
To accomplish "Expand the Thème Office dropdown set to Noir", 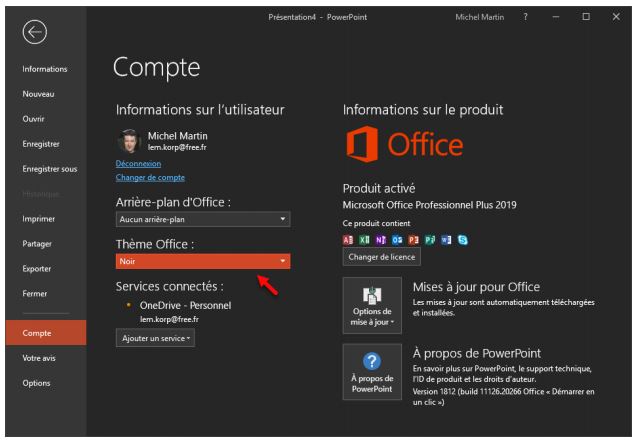I will point(203,260).
